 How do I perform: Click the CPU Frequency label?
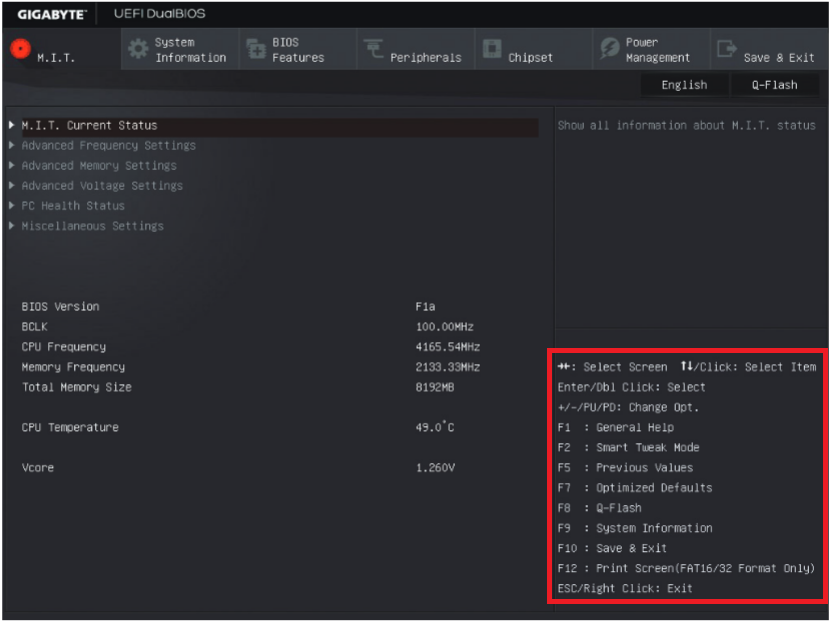[64, 347]
